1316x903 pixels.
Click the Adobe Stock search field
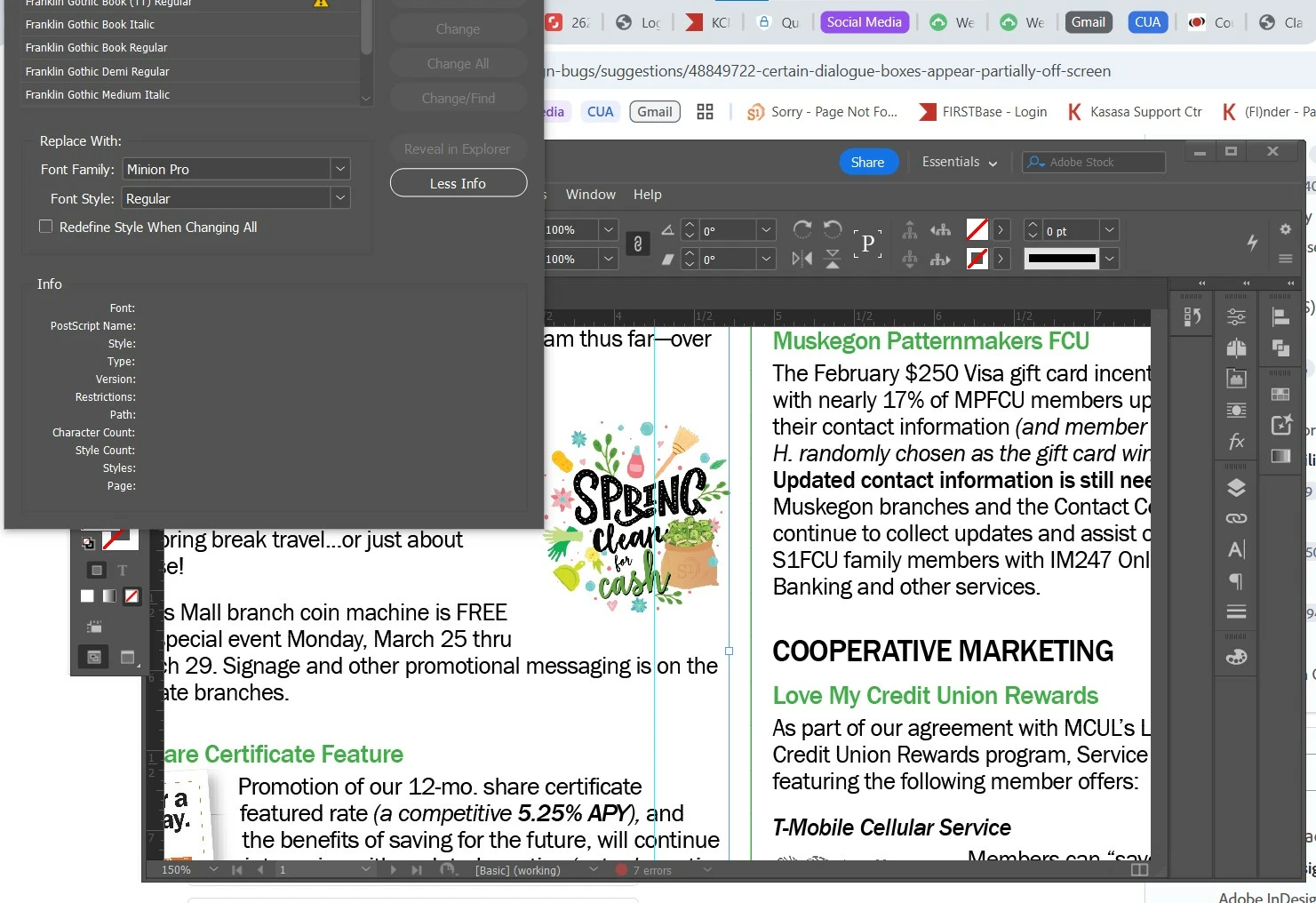[x=1094, y=162]
